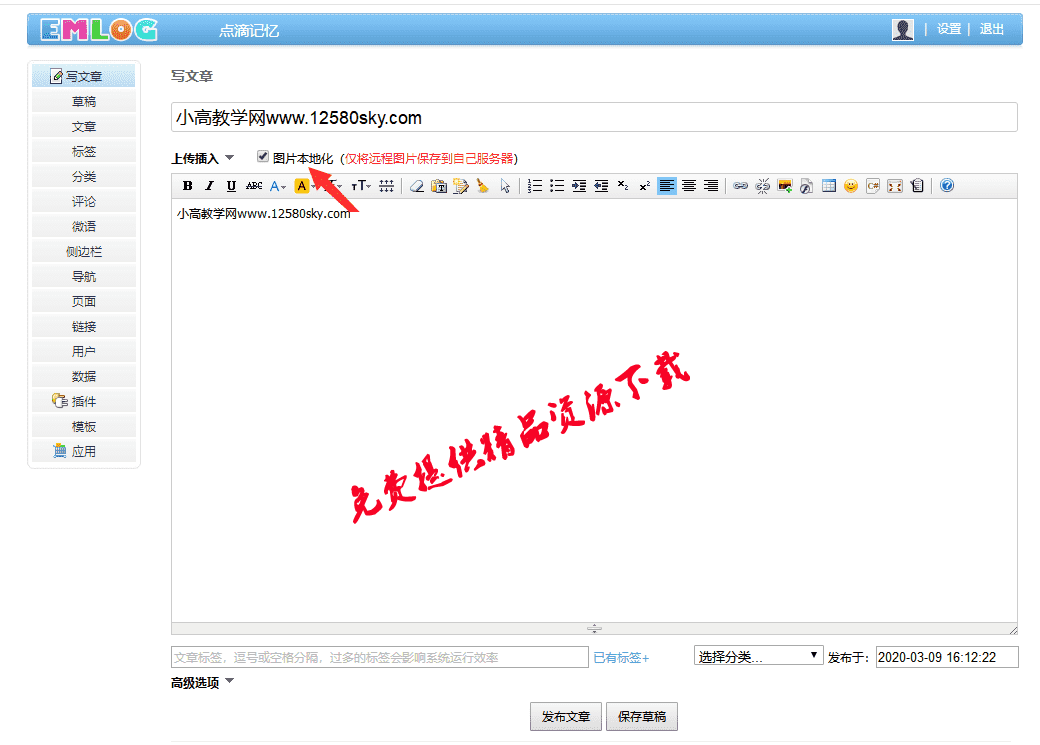
Task: Toggle bold text formatting
Action: (187, 186)
